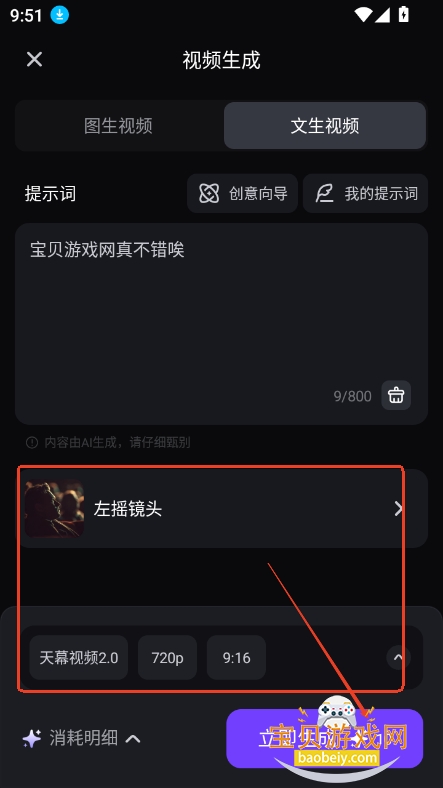
Task: Select the 文生视频 tab
Action: click(x=325, y=126)
